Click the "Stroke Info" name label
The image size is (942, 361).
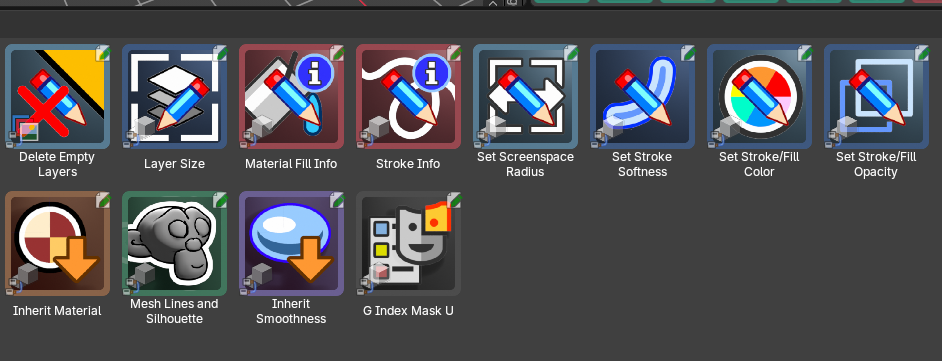pyautogui.click(x=408, y=164)
